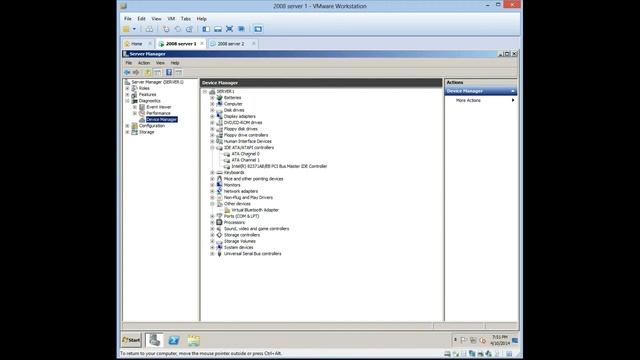
Task: Open the VMware power dropdown arrow
Action: click(x=134, y=29)
